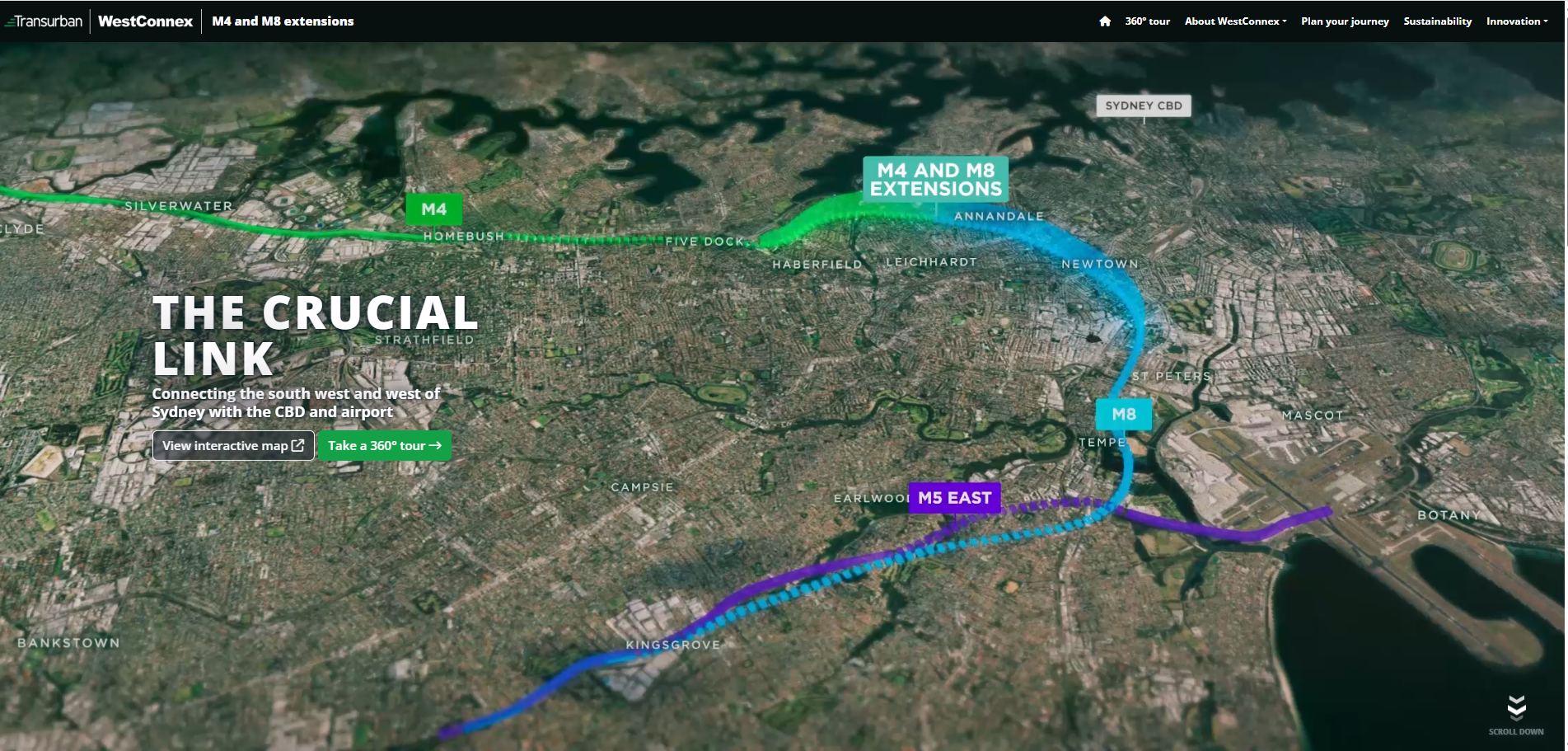Viewport: 1568px width, 751px height.
Task: Go to the Sustainability page
Action: point(1437,21)
